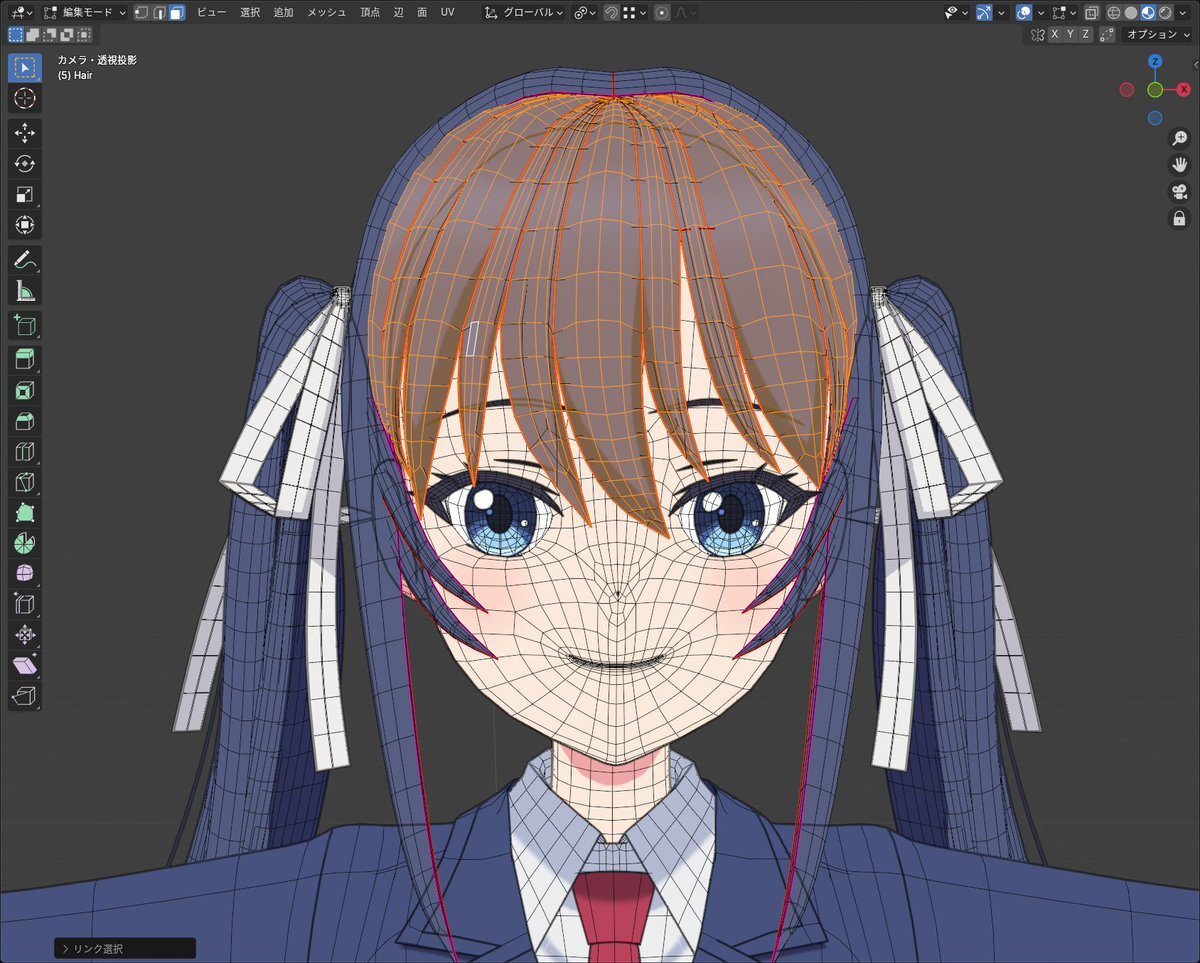The image size is (1200, 963).
Task: Expand the リンク選択 operator panel
Action: [x=125, y=948]
